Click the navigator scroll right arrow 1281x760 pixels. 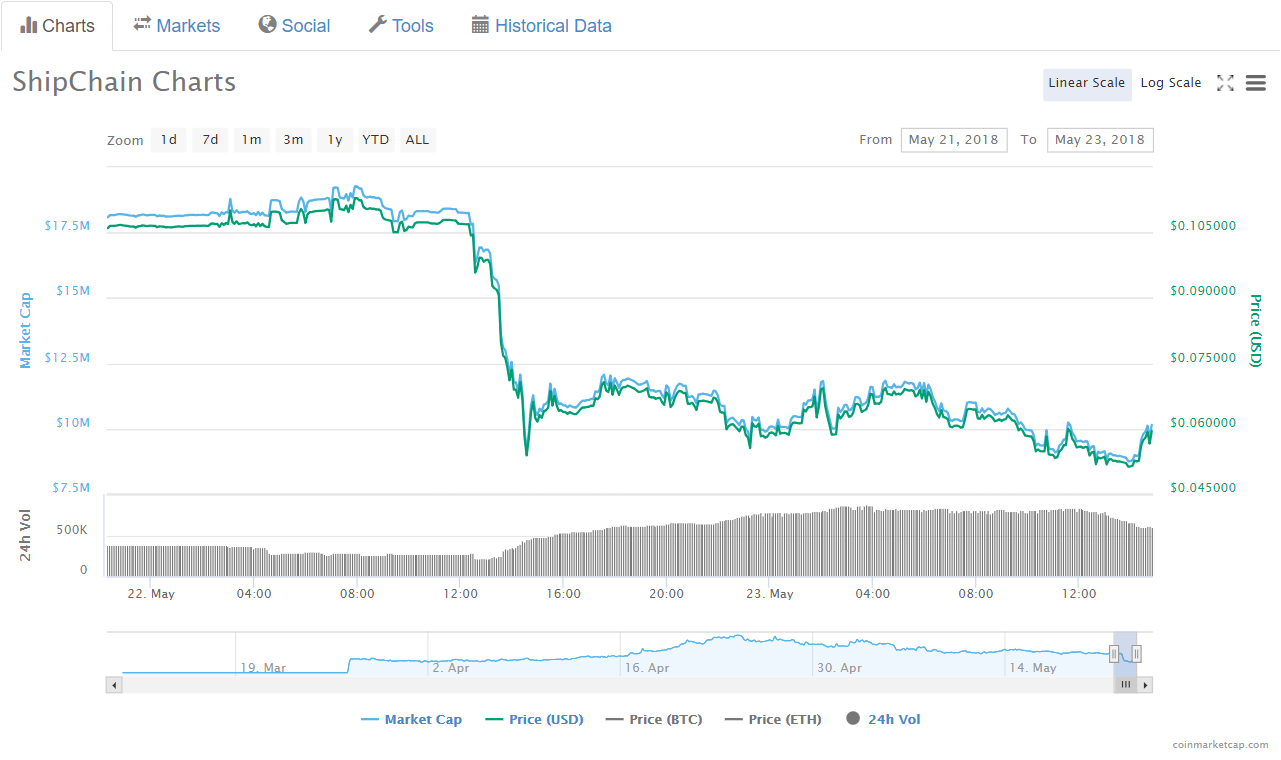click(1146, 685)
